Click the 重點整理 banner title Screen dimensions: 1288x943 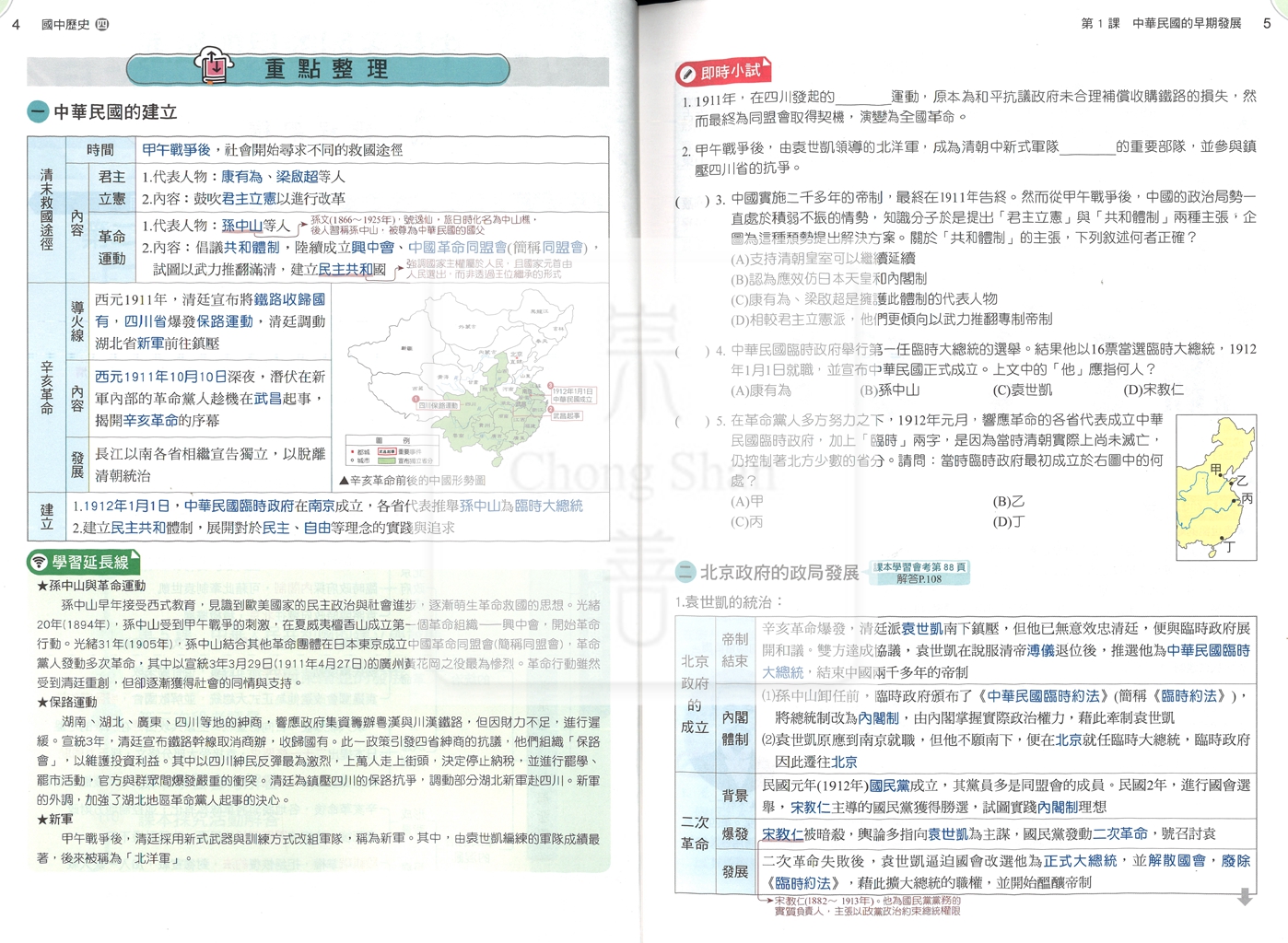coord(326,69)
